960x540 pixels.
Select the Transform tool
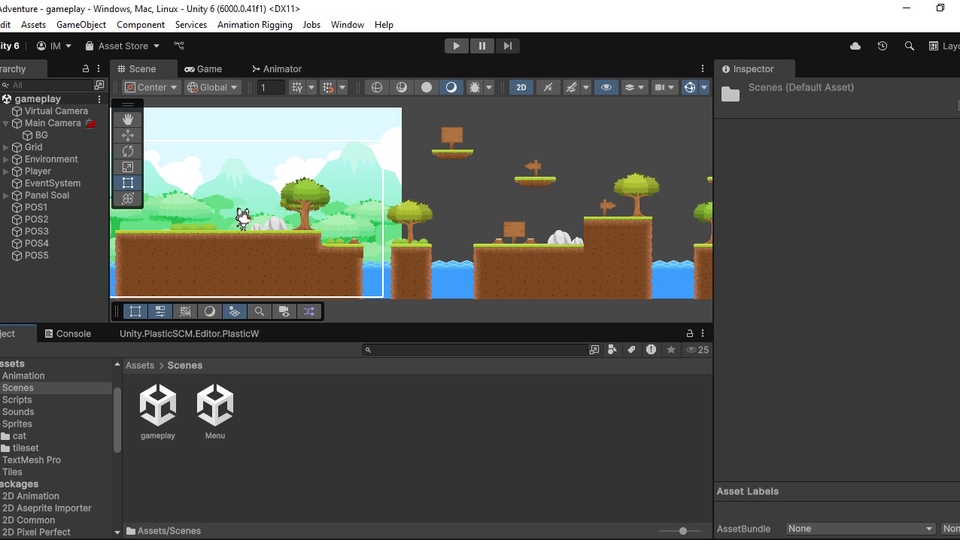click(x=128, y=199)
